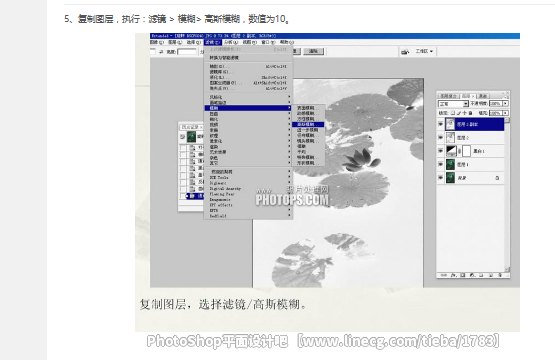Click the white layer mask of 黑白 1

point(467,151)
